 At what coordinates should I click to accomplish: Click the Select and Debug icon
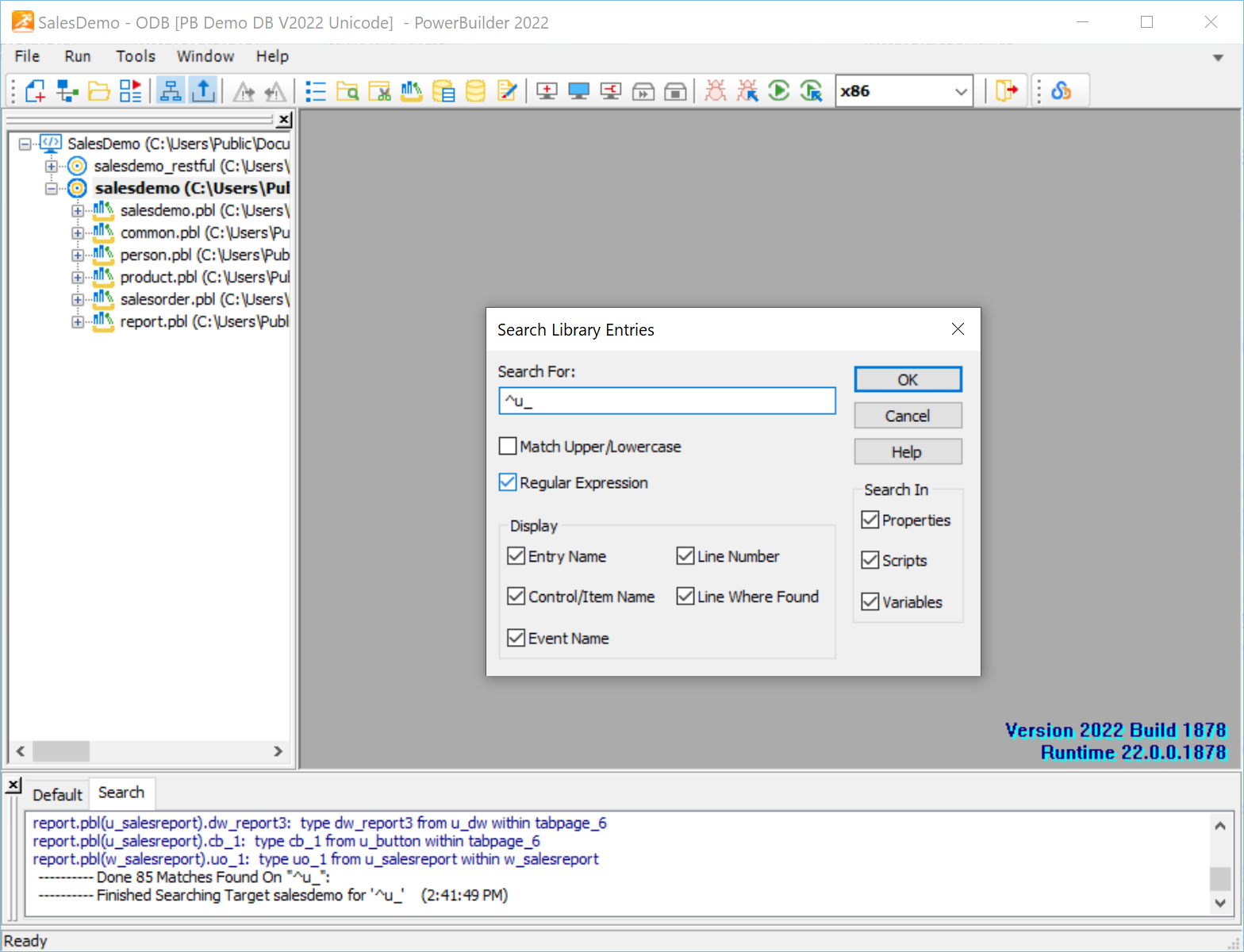click(x=747, y=91)
